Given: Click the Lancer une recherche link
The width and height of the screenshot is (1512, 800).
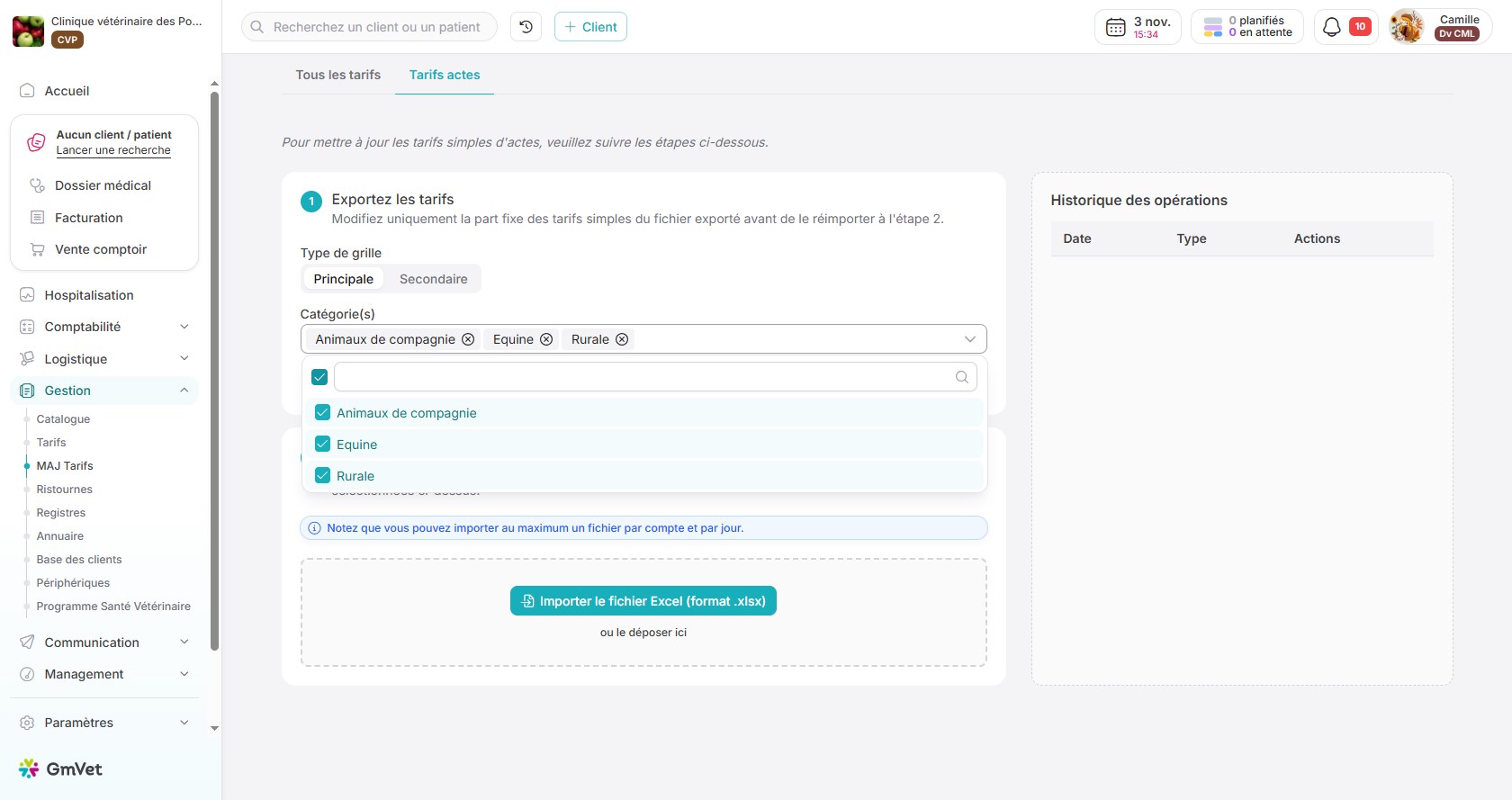Looking at the screenshot, I should [113, 150].
